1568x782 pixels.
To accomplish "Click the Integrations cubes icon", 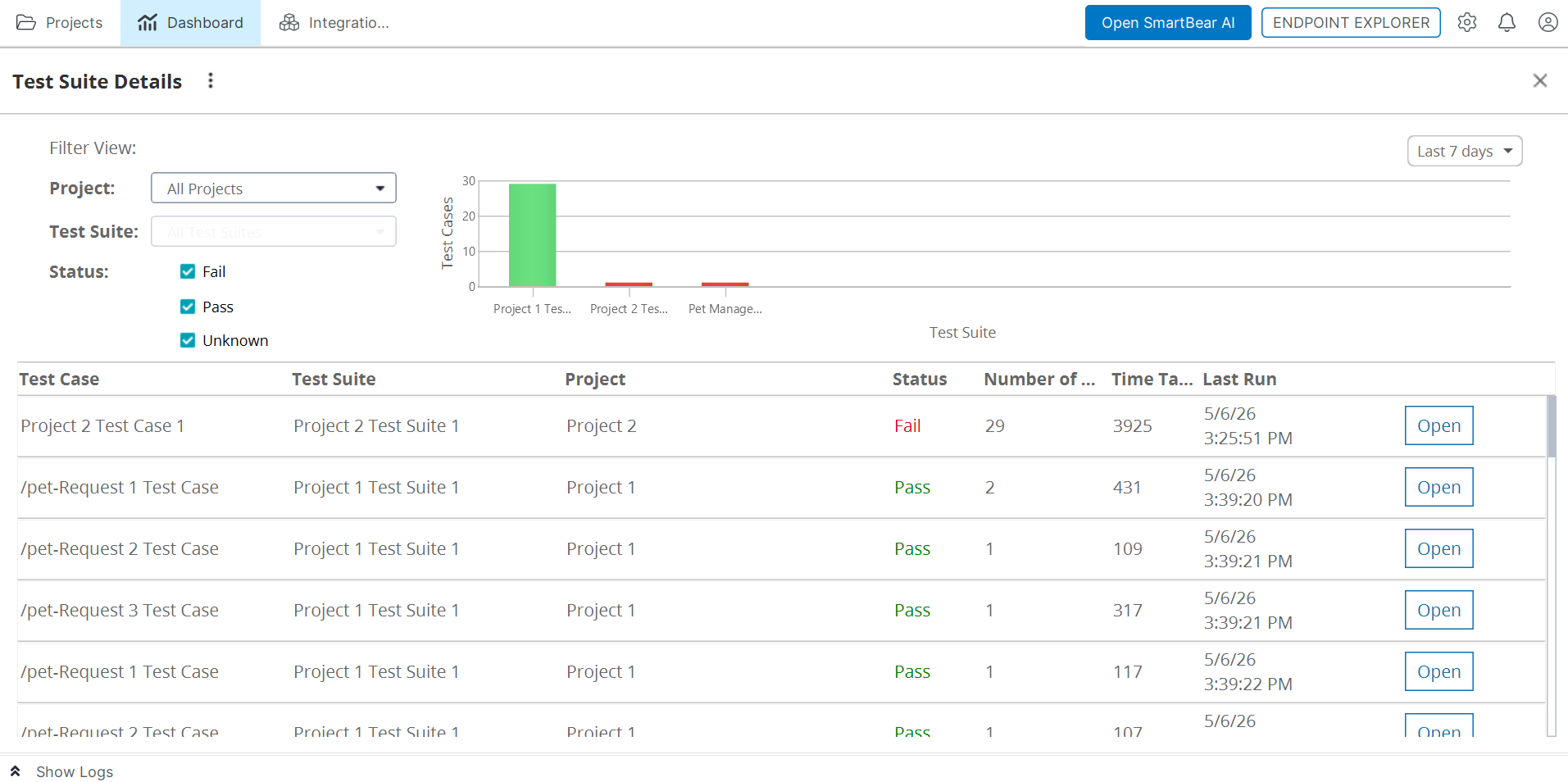I will (289, 23).
